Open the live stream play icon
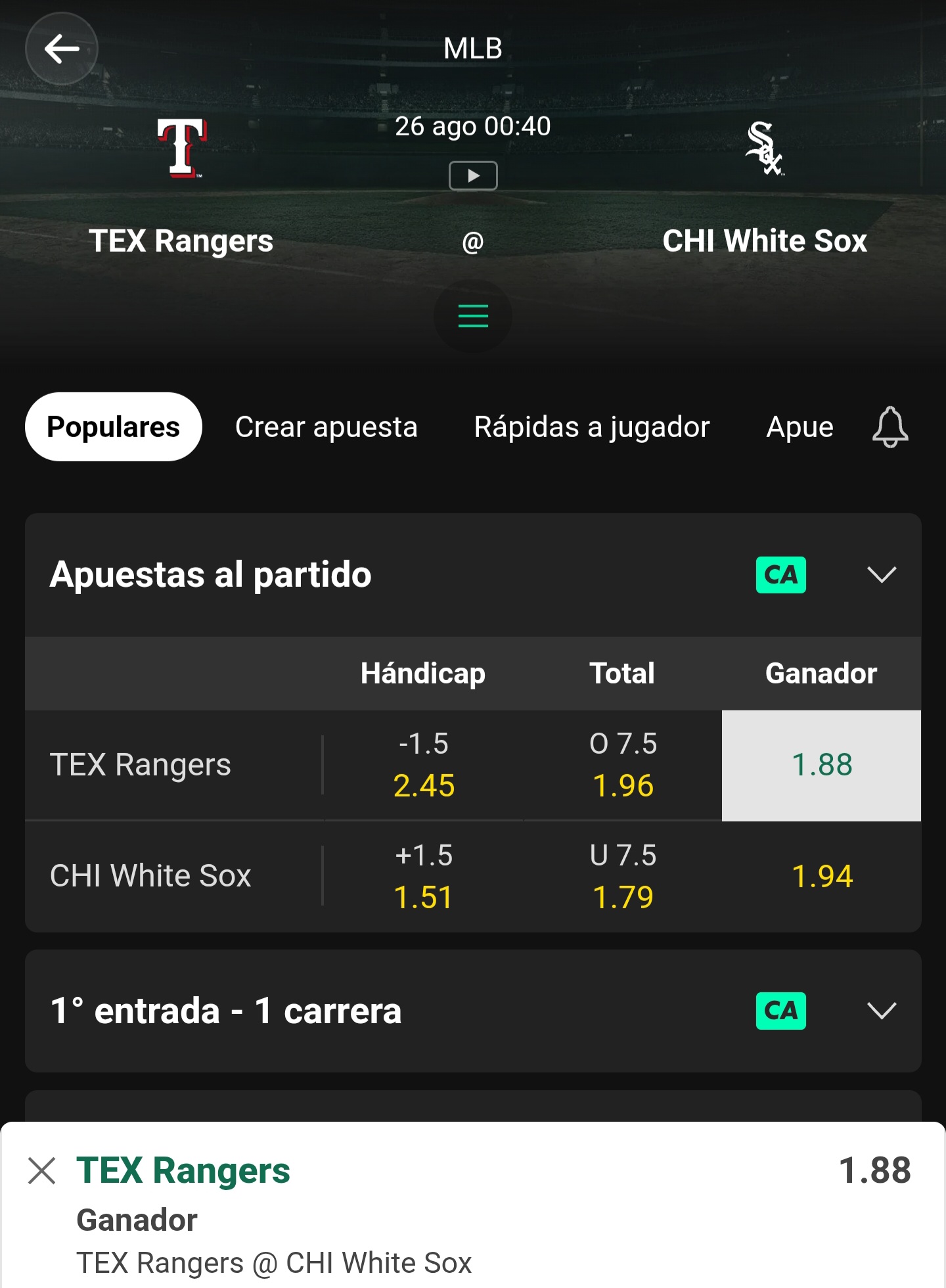946x1288 pixels. coord(473,175)
